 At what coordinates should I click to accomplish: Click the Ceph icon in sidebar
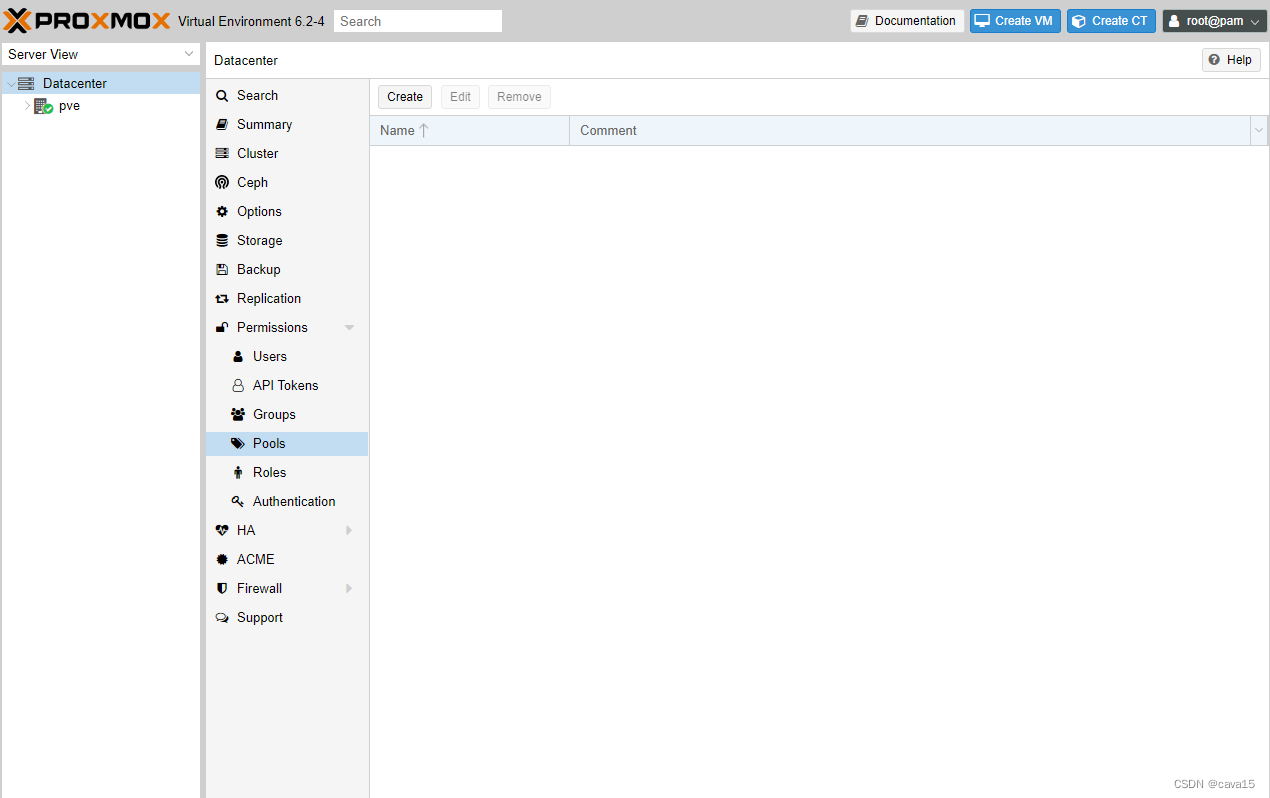point(222,183)
